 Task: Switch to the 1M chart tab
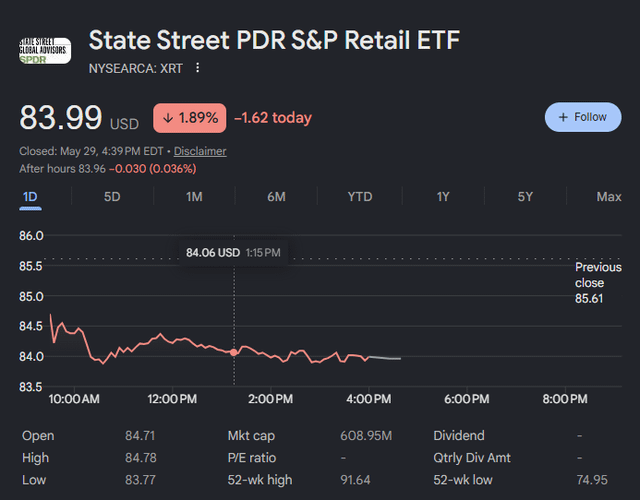(x=194, y=197)
